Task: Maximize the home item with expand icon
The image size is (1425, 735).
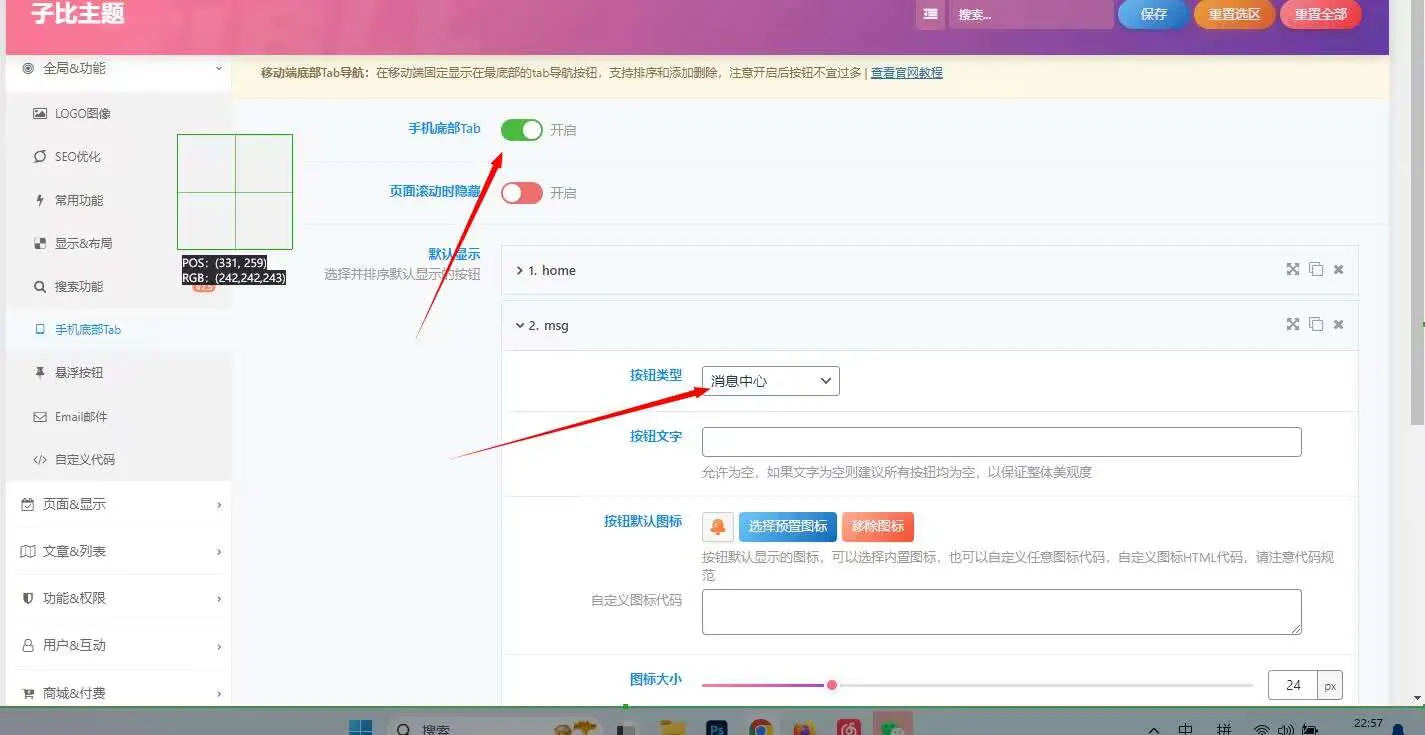Action: [x=1293, y=270]
